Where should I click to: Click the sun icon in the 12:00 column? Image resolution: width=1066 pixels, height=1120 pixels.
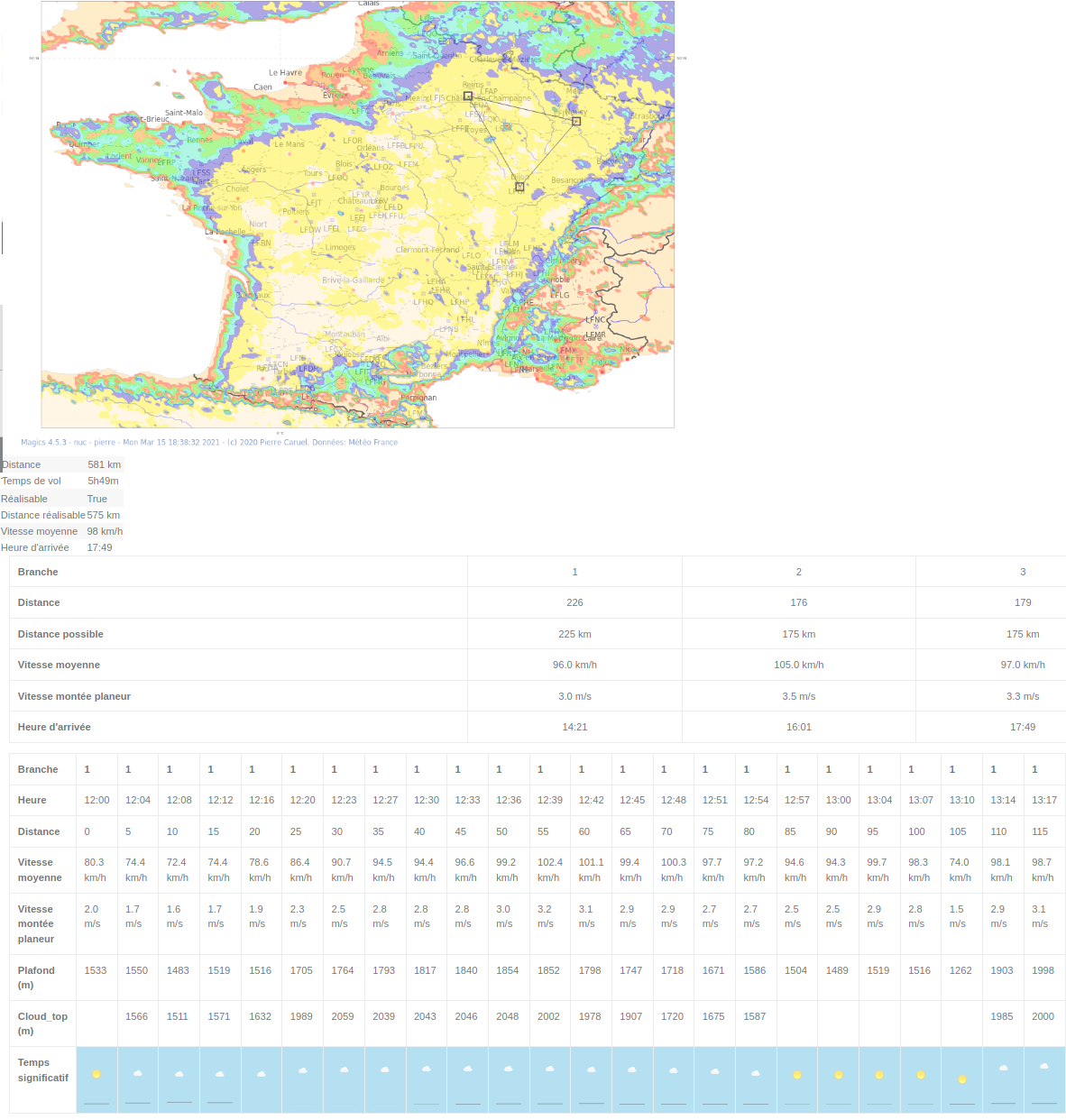coord(96,1074)
